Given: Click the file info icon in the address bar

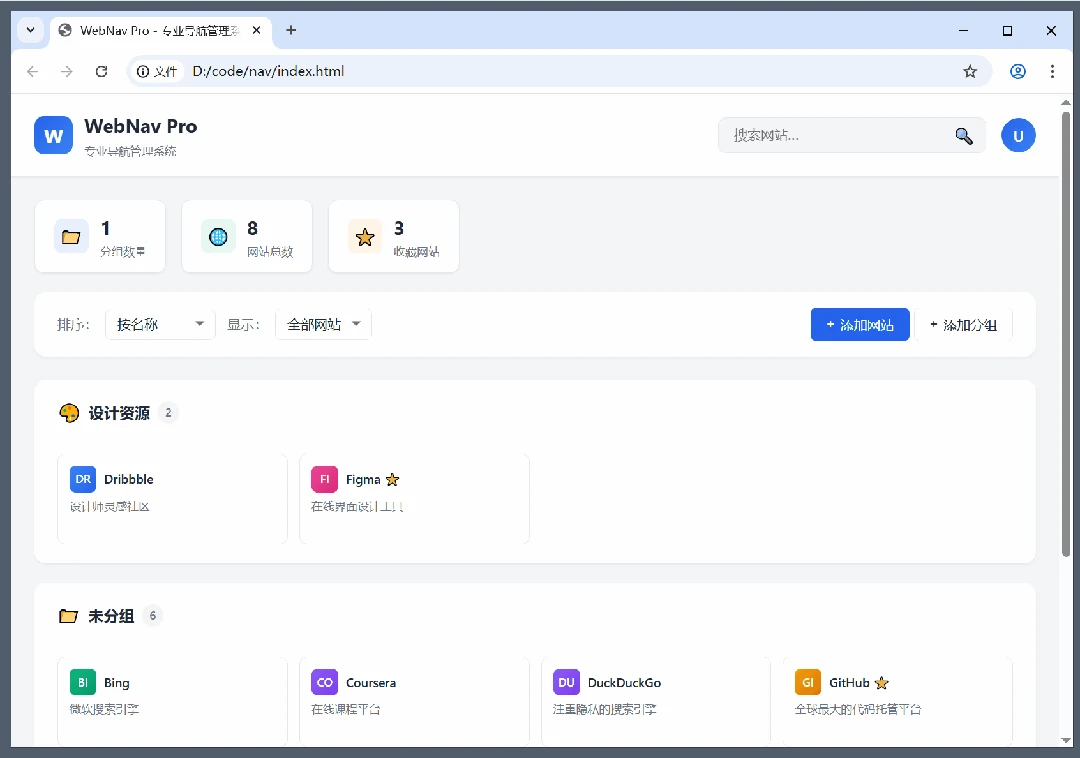Looking at the screenshot, I should 156,71.
